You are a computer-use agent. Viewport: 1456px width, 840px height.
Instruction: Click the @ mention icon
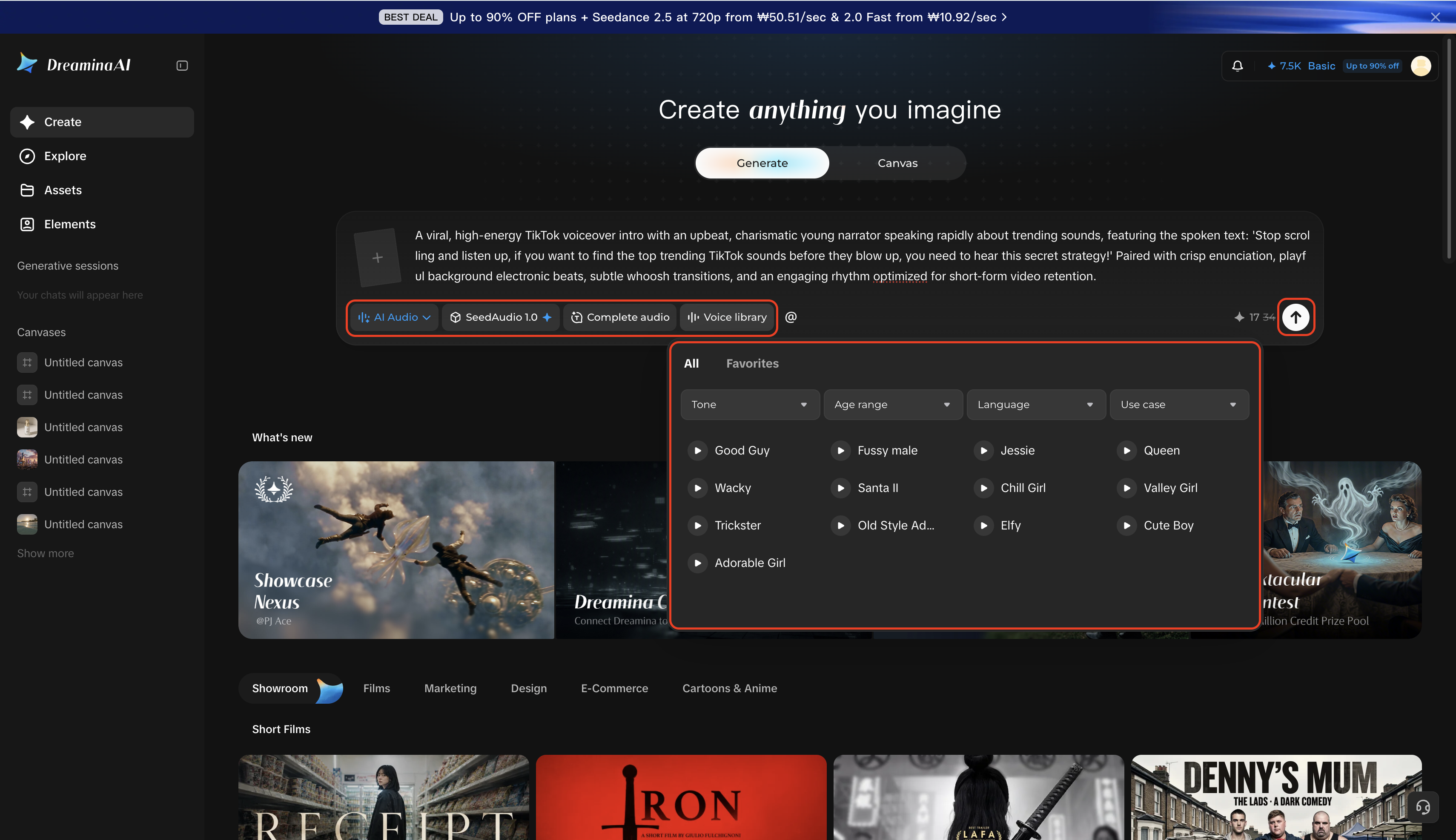[x=791, y=317]
